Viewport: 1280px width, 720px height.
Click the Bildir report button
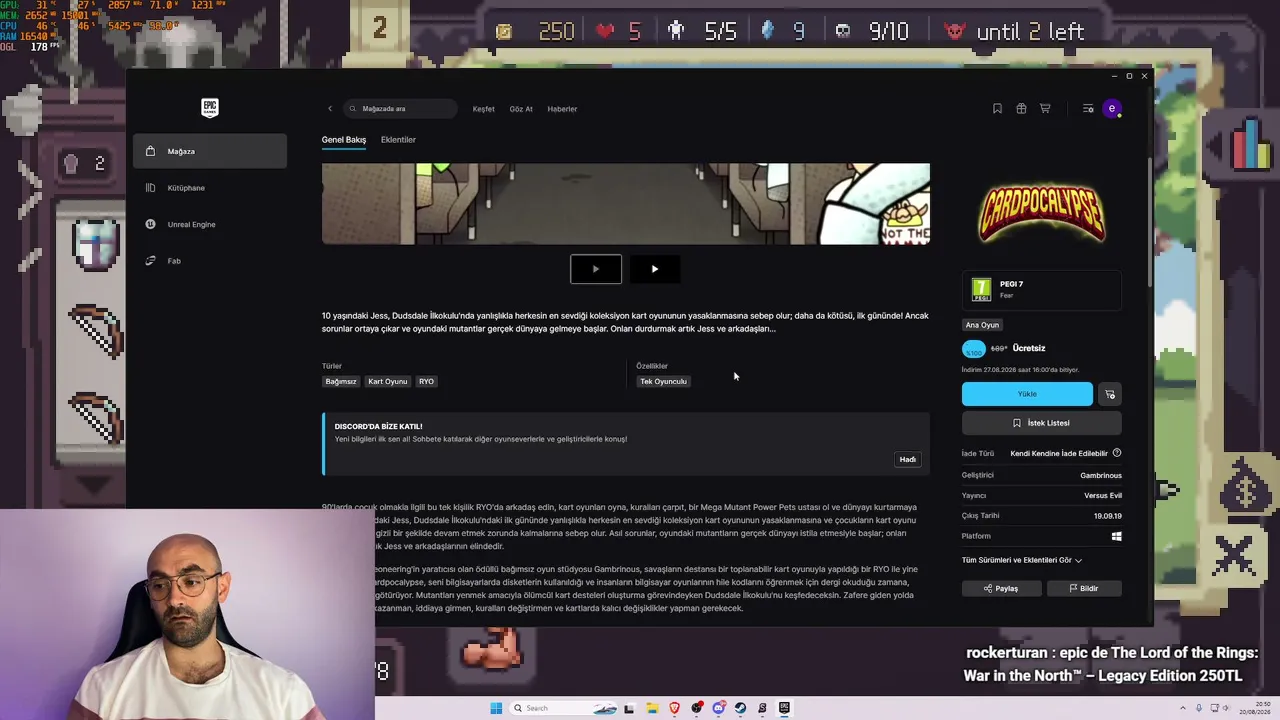click(x=1084, y=589)
